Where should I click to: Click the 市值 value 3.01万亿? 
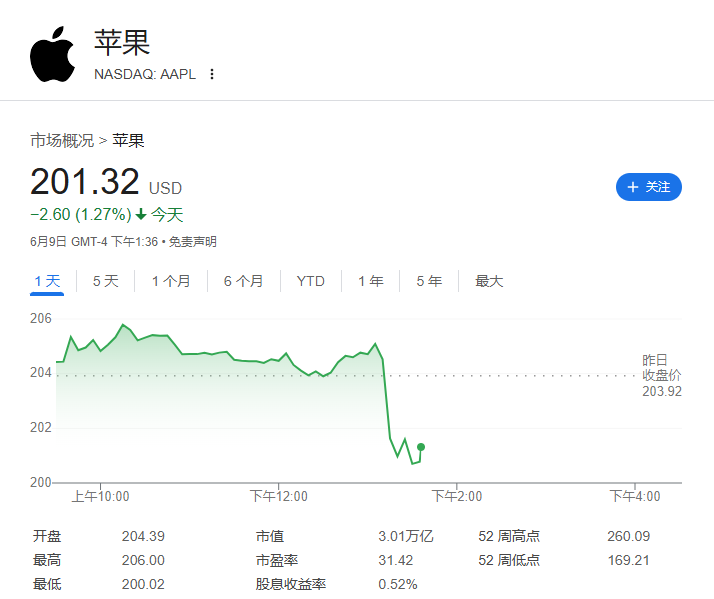coord(406,536)
